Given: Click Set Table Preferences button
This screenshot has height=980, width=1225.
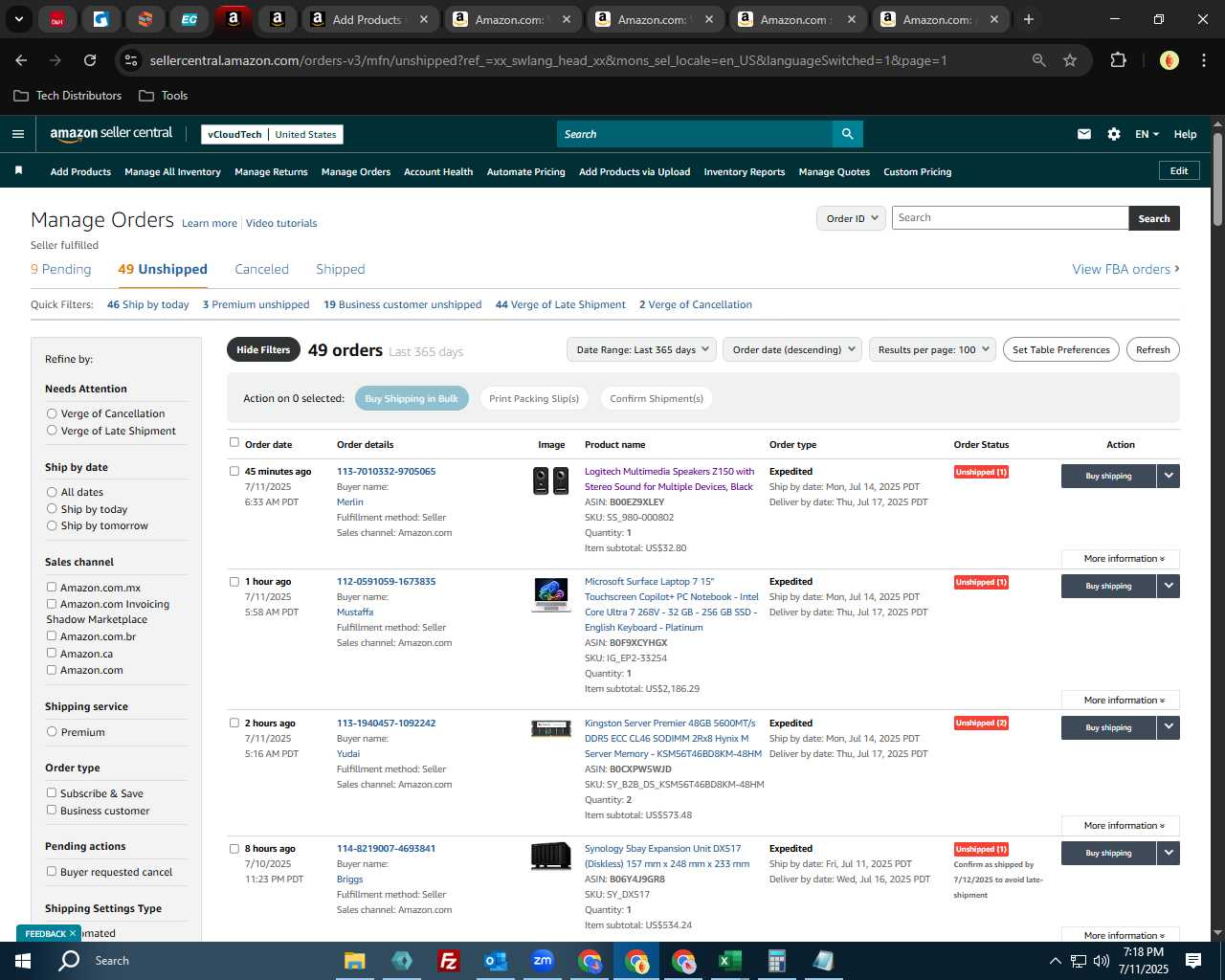Looking at the screenshot, I should click(x=1060, y=349).
